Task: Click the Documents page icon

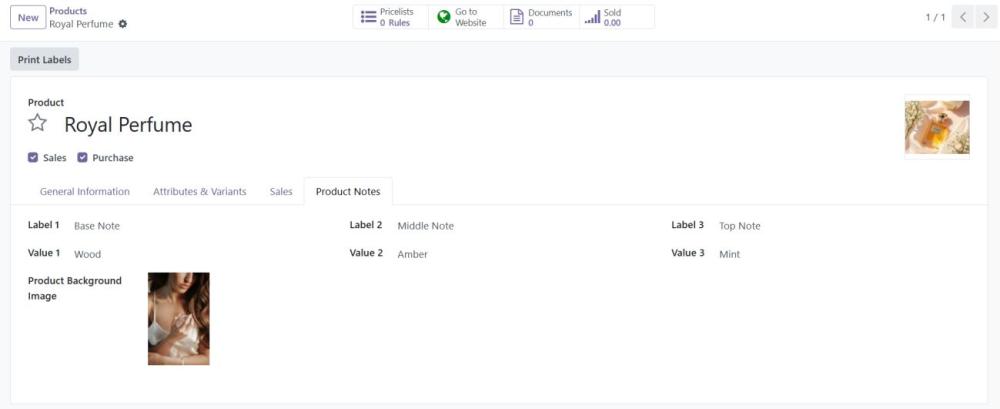Action: pyautogui.click(x=517, y=17)
